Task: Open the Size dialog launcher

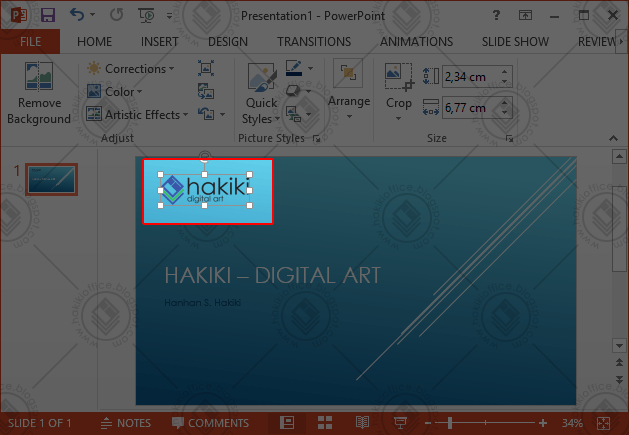Action: pos(509,139)
